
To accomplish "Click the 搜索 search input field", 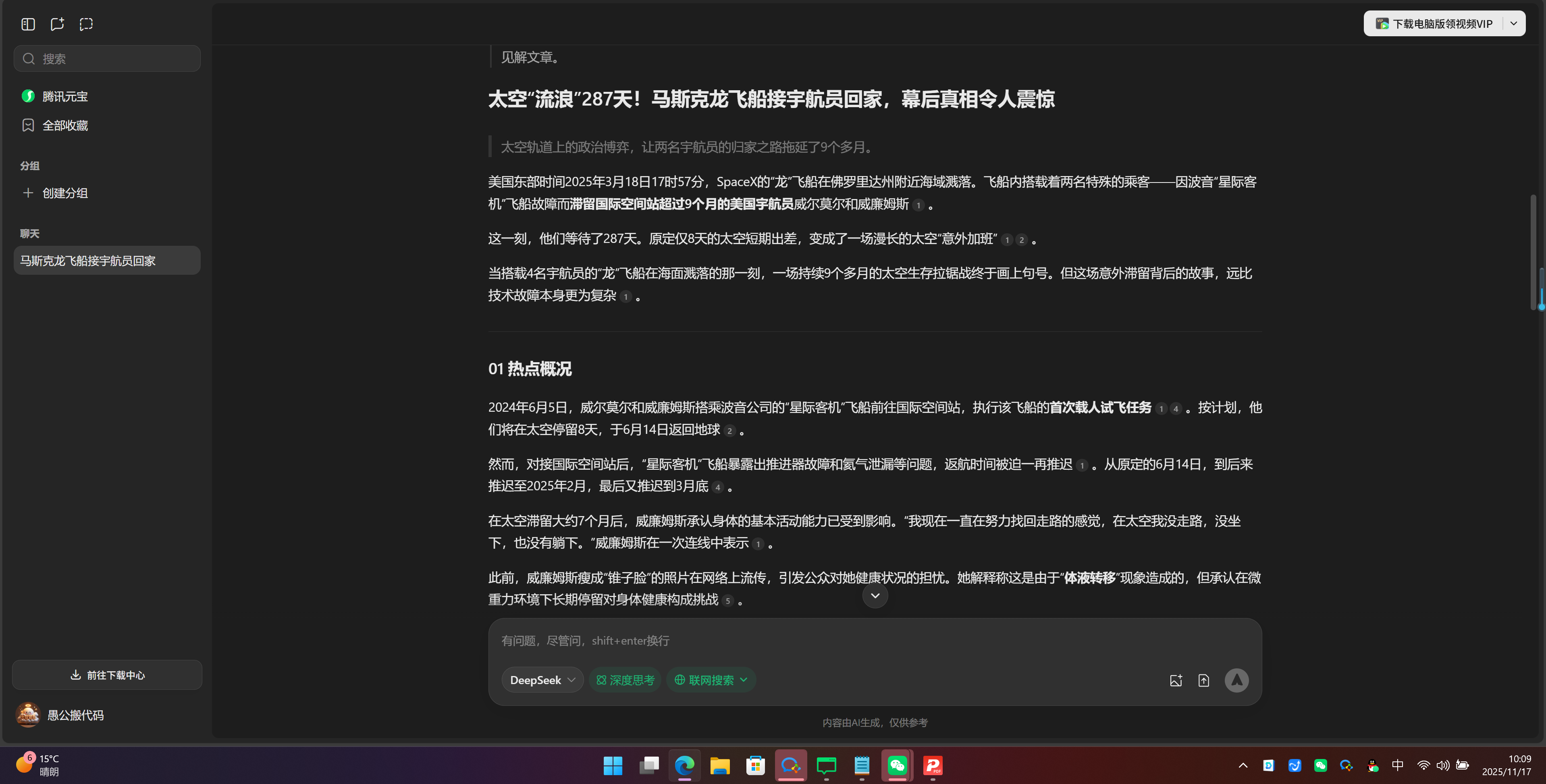I will [107, 58].
